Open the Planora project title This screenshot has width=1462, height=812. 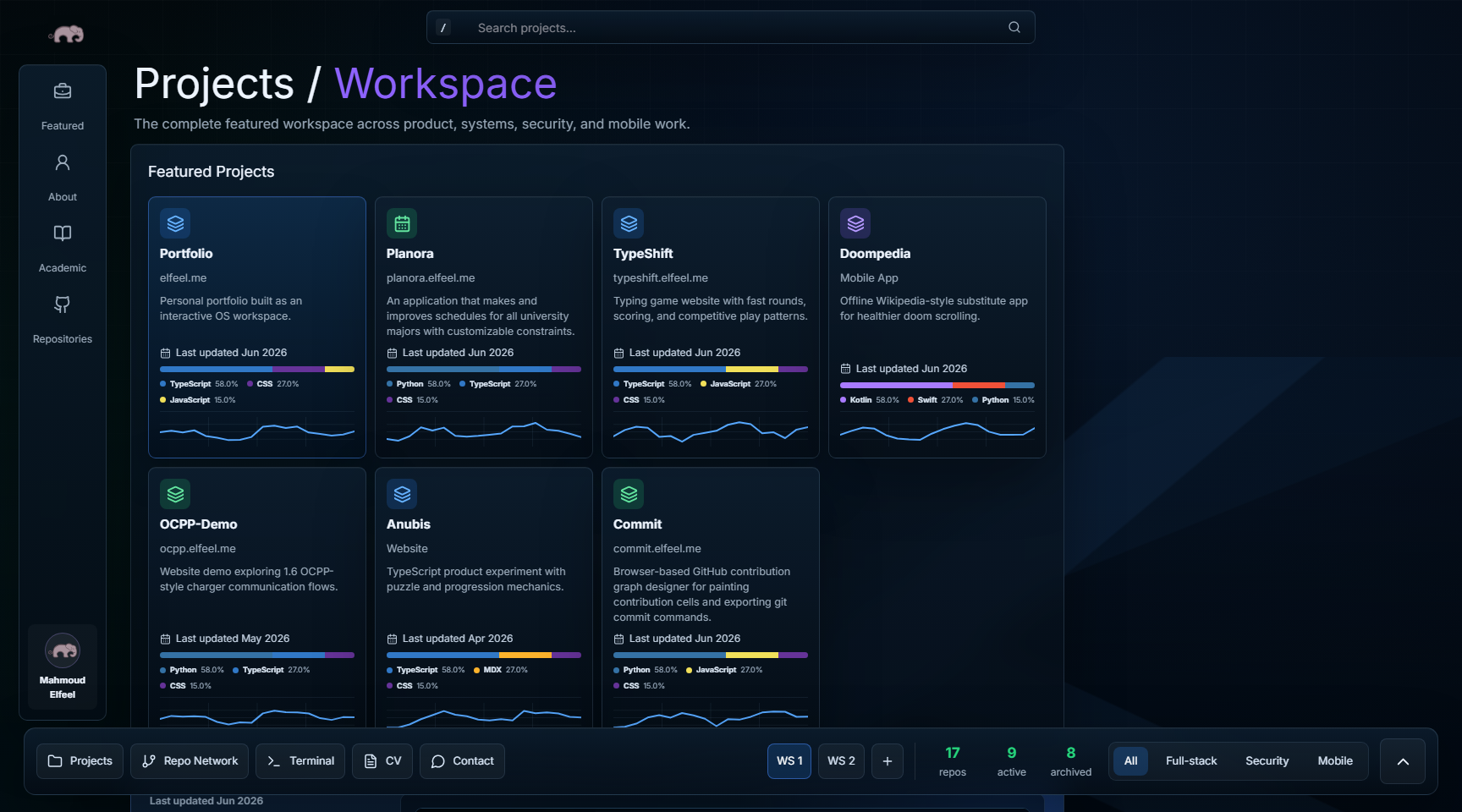[410, 254]
